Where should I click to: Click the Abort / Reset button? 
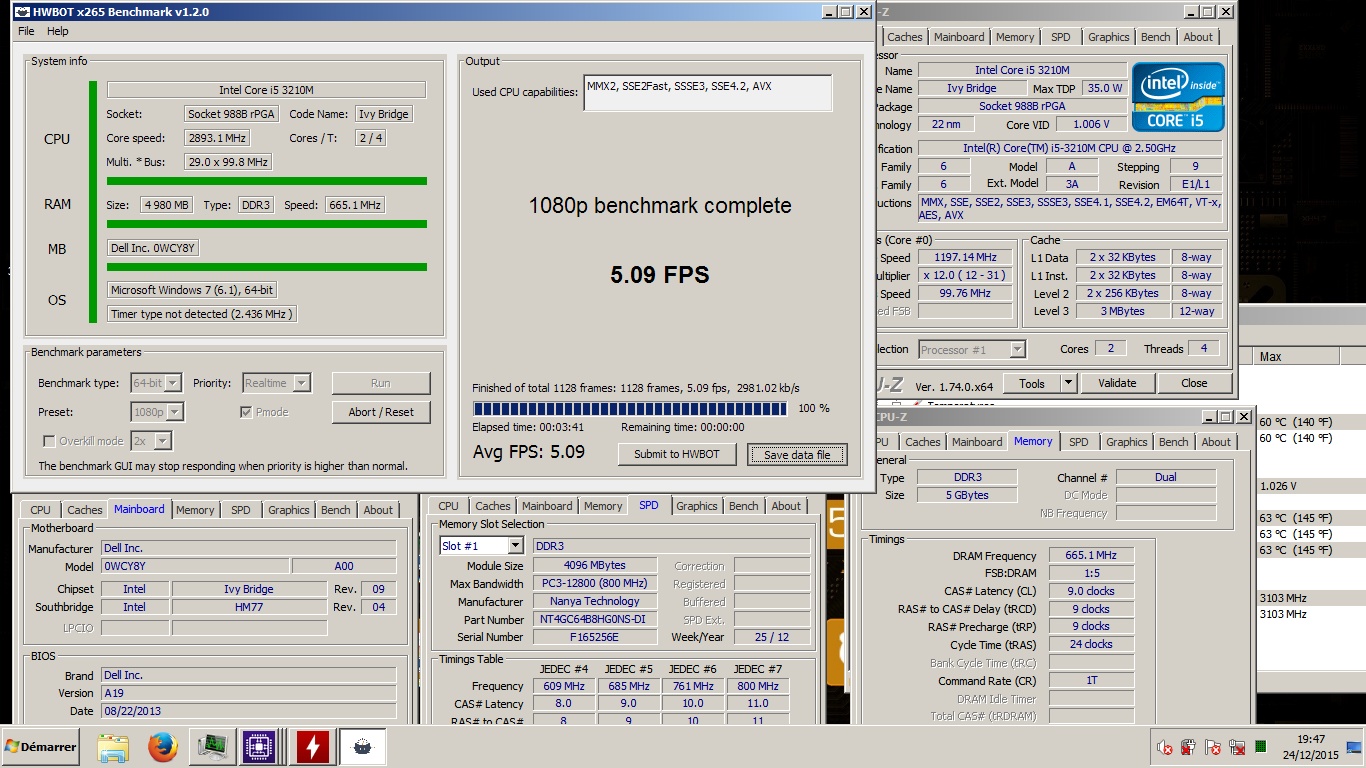coord(381,412)
